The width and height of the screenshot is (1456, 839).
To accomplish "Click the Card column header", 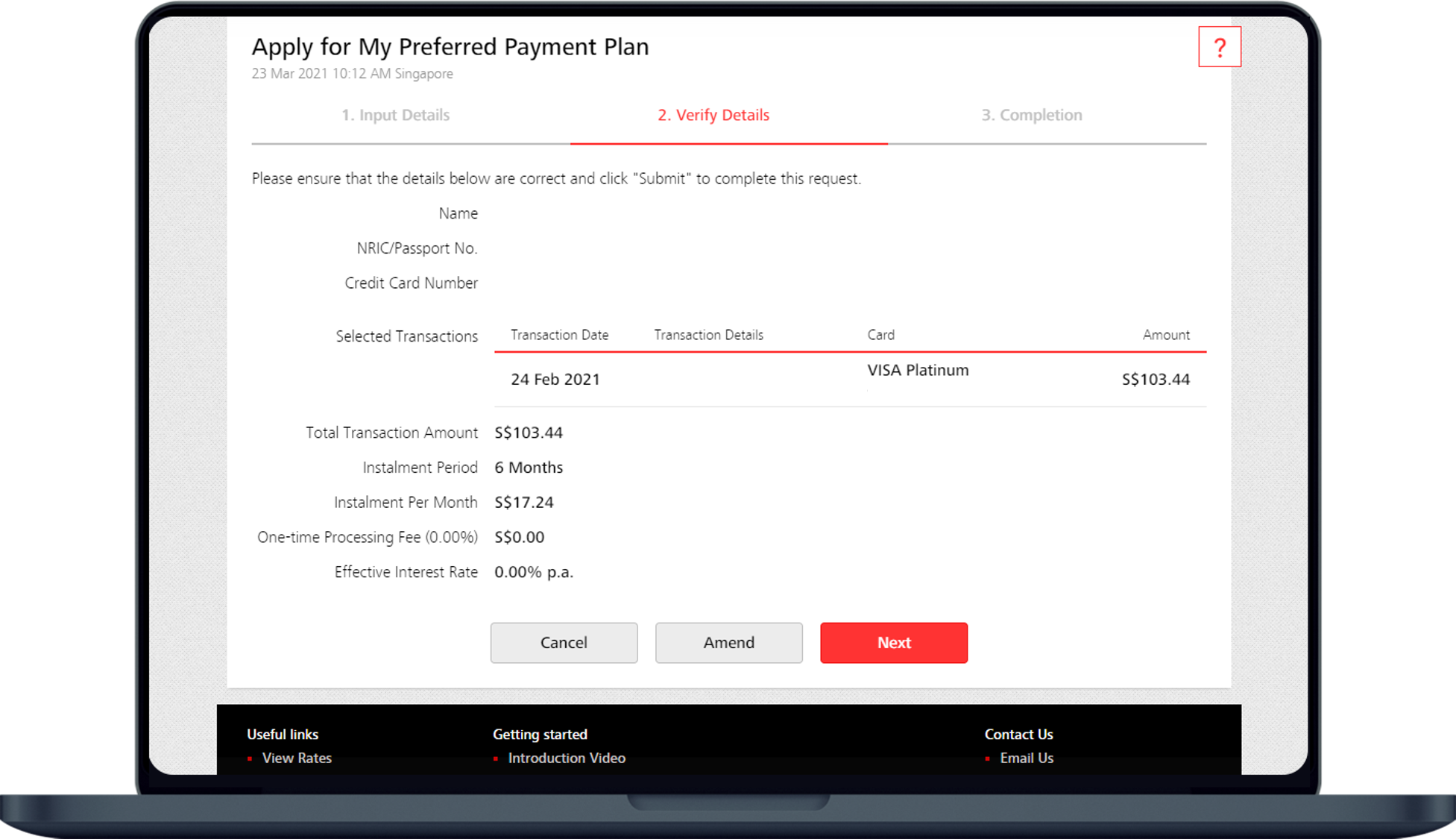I will (880, 335).
